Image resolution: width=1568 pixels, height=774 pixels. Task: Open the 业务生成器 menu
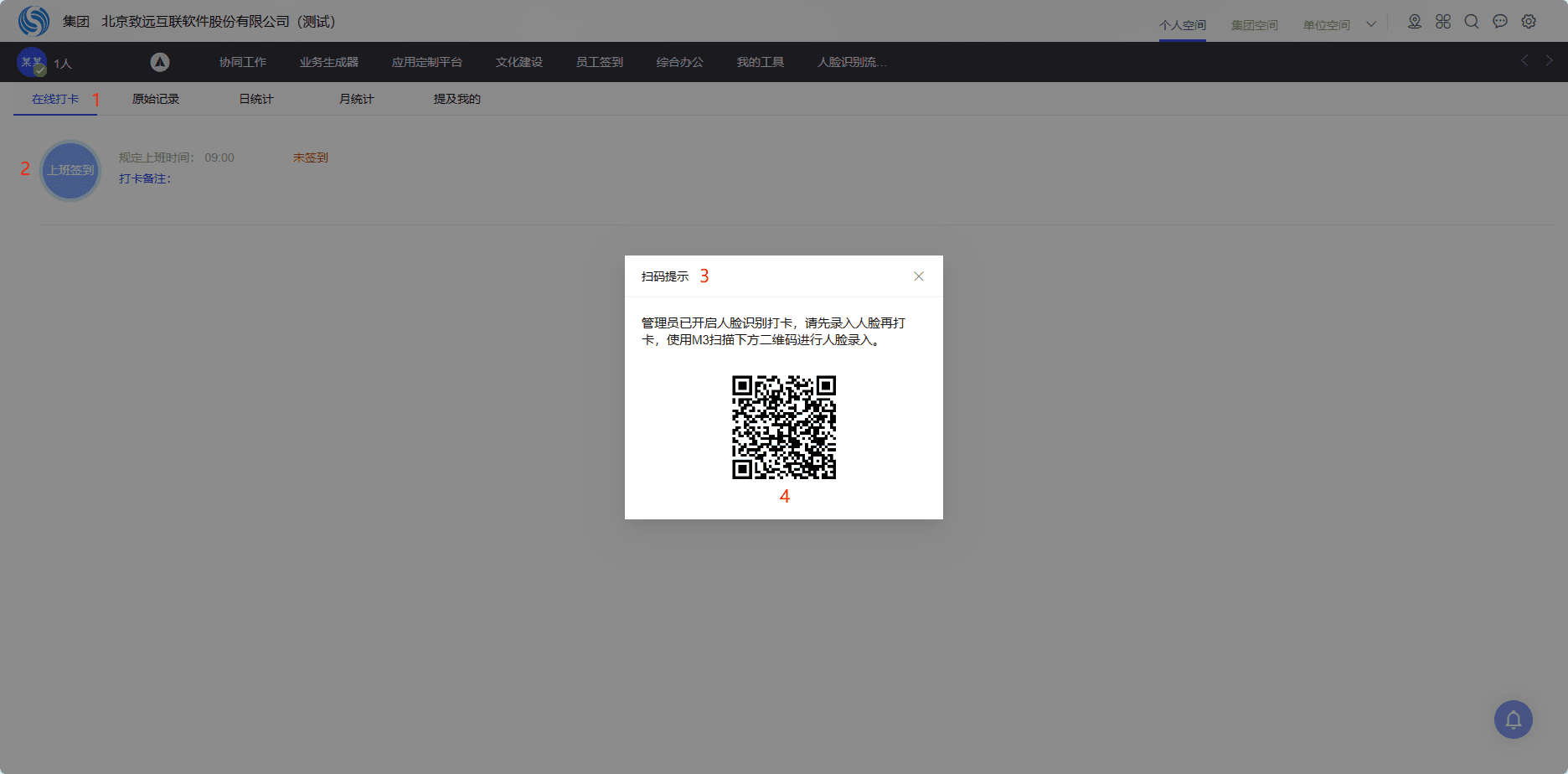(329, 62)
